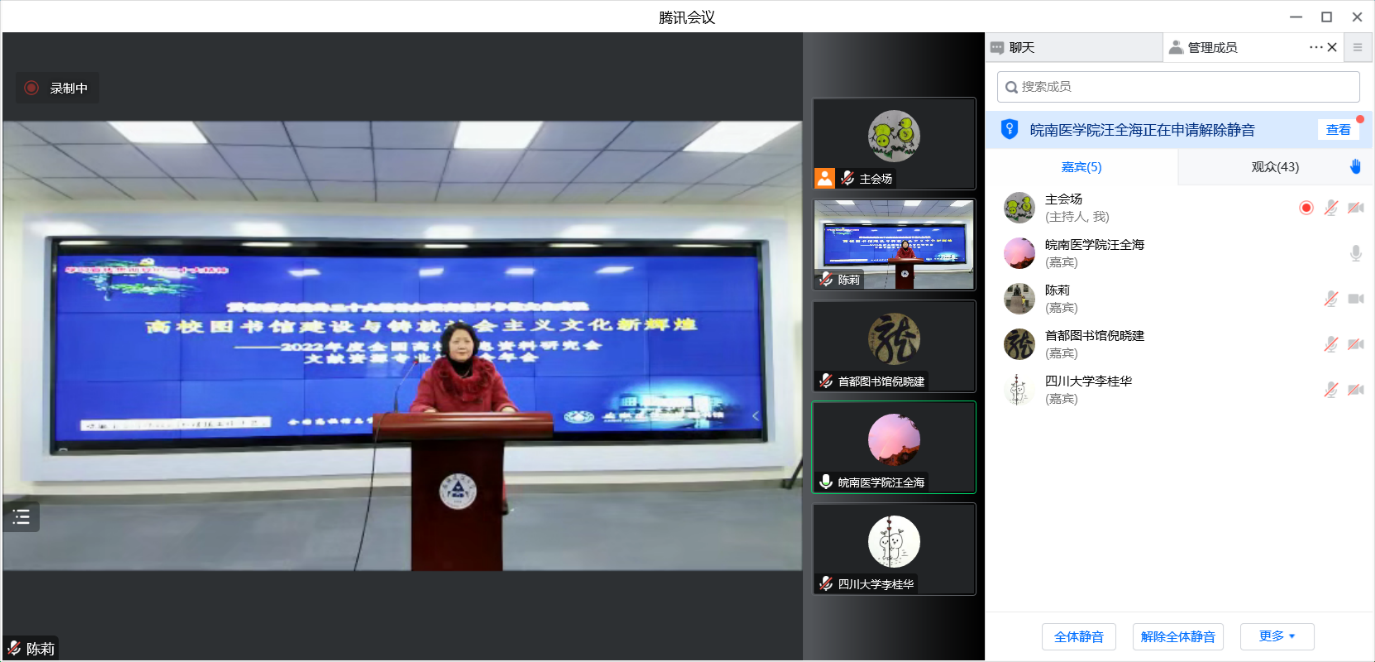Click 查看 to view unmute request
The height and width of the screenshot is (662, 1375).
point(1338,130)
